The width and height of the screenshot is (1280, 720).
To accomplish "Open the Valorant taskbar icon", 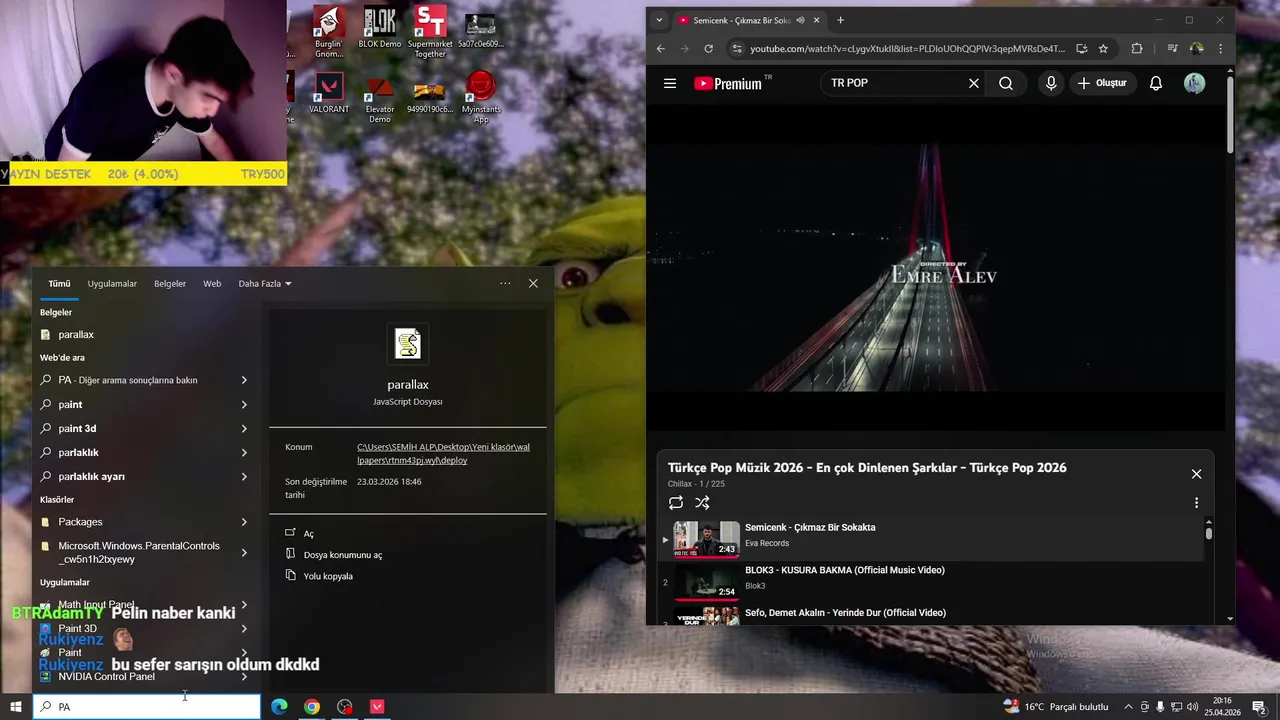I will tap(377, 707).
